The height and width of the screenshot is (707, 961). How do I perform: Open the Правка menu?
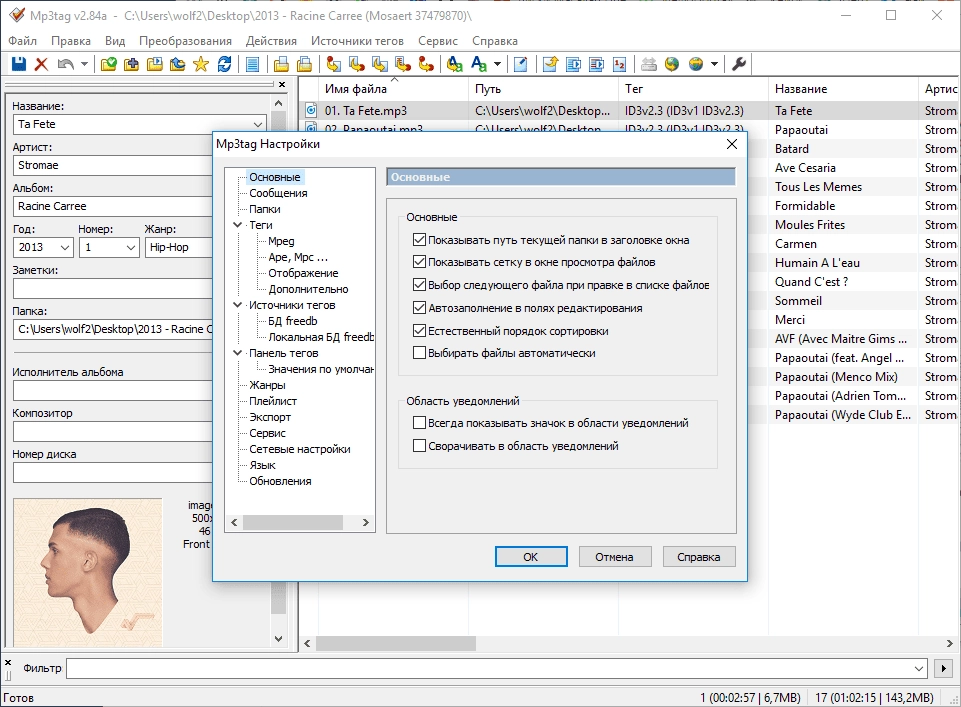click(x=70, y=41)
